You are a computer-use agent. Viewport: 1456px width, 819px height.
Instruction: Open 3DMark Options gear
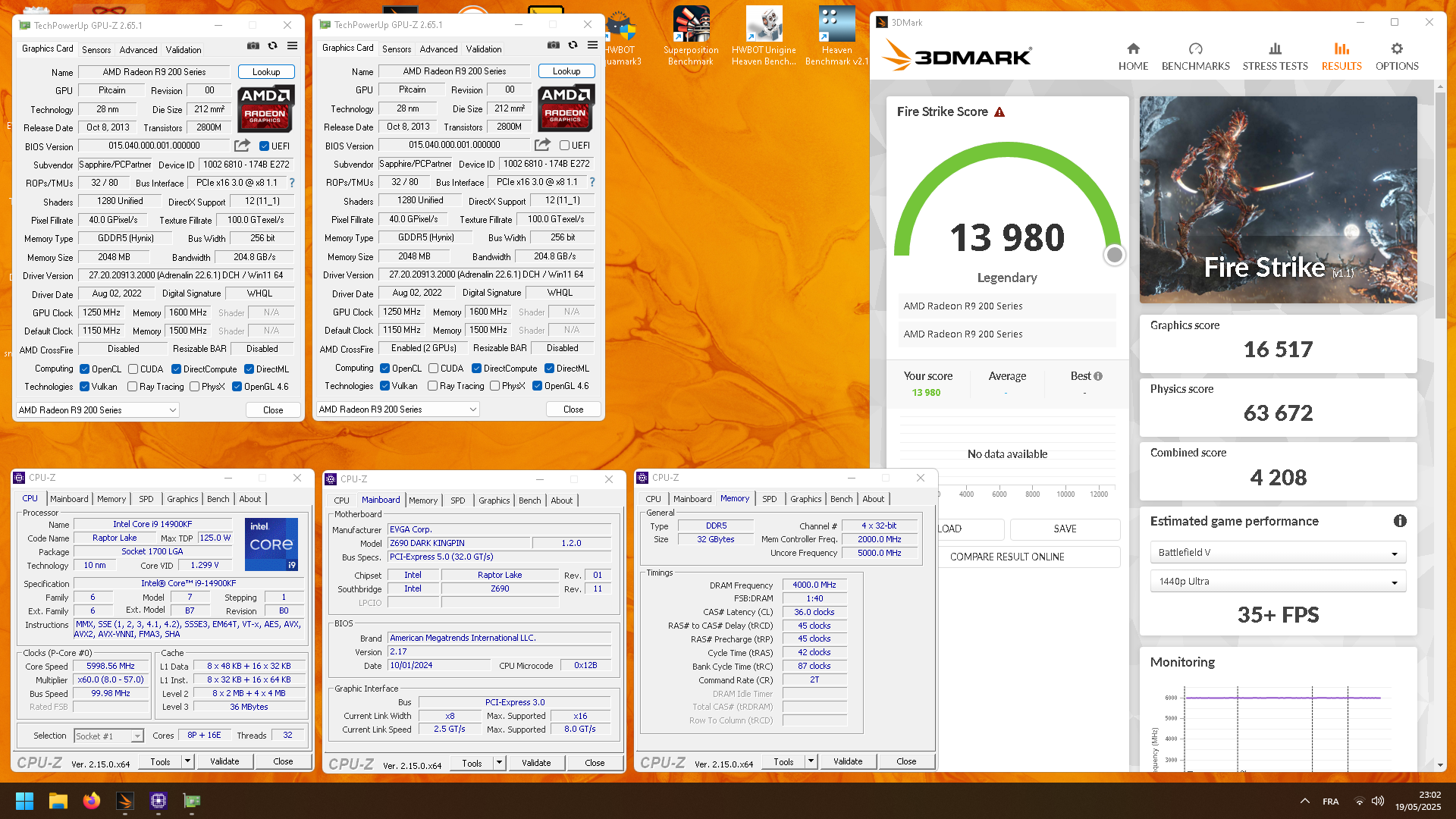point(1397,57)
